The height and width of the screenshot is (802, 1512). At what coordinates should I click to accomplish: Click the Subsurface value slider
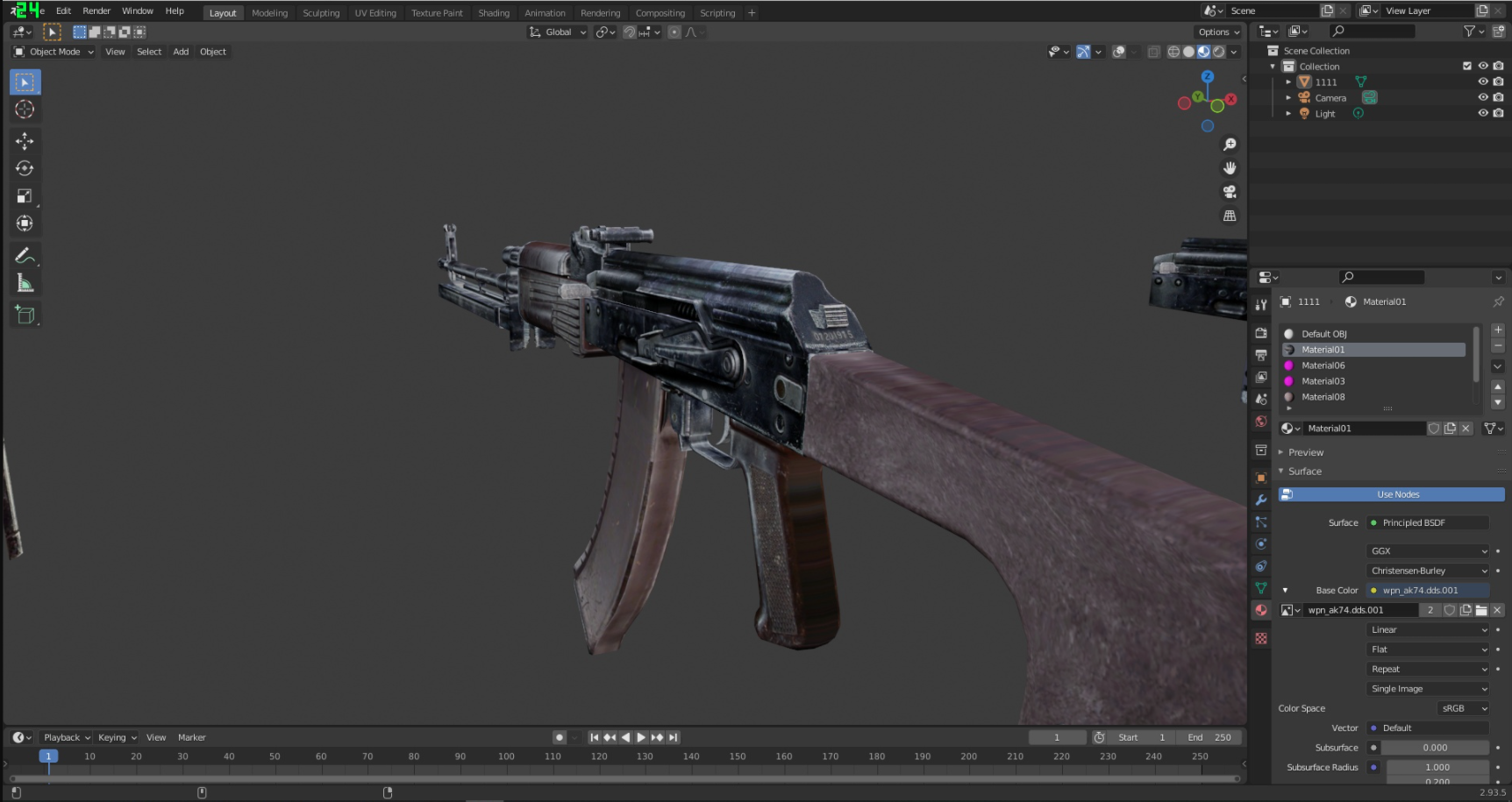pyautogui.click(x=1435, y=748)
